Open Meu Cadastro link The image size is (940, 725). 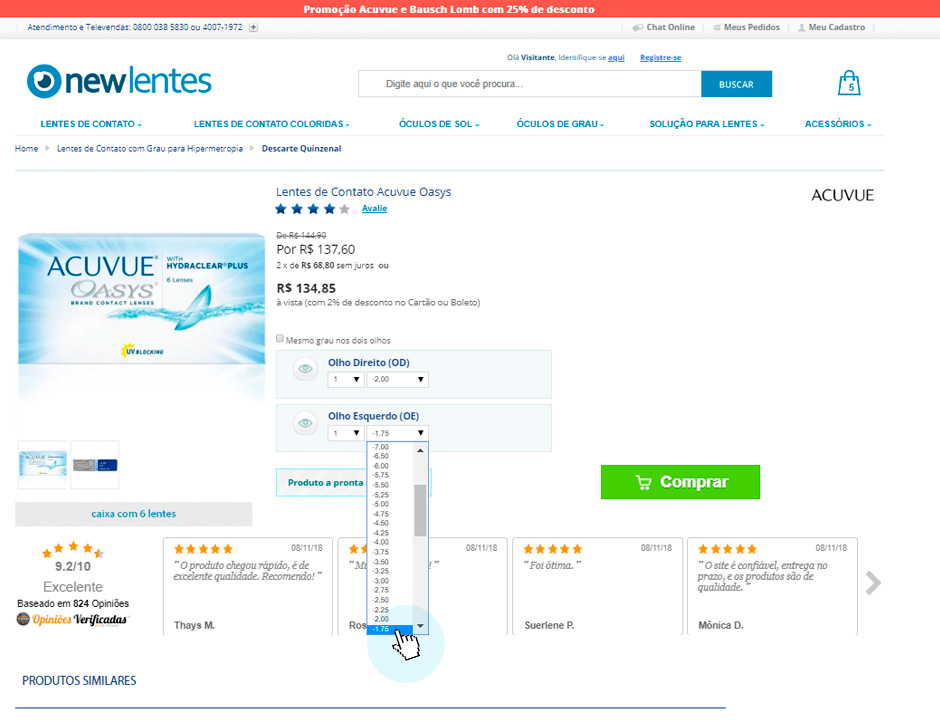click(x=836, y=28)
